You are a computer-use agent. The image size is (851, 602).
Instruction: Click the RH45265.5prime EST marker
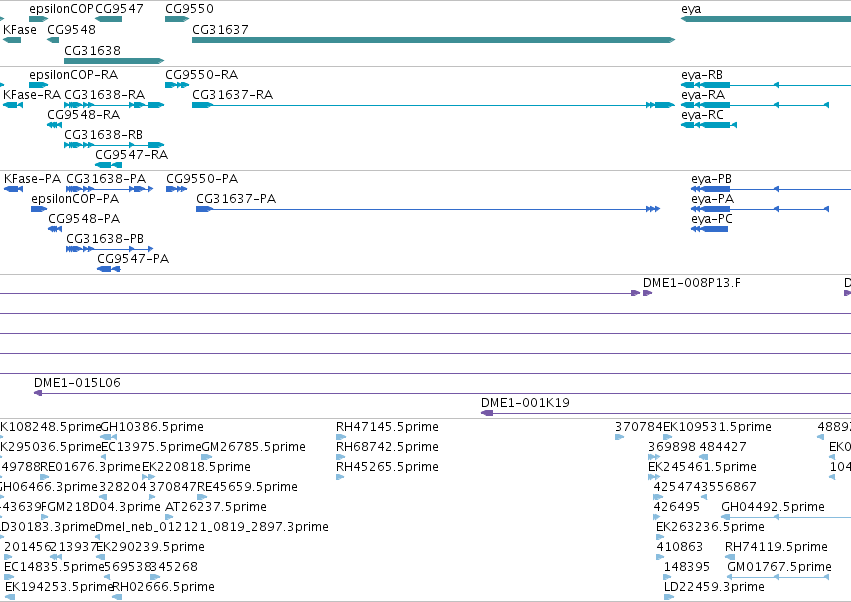[x=340, y=477]
